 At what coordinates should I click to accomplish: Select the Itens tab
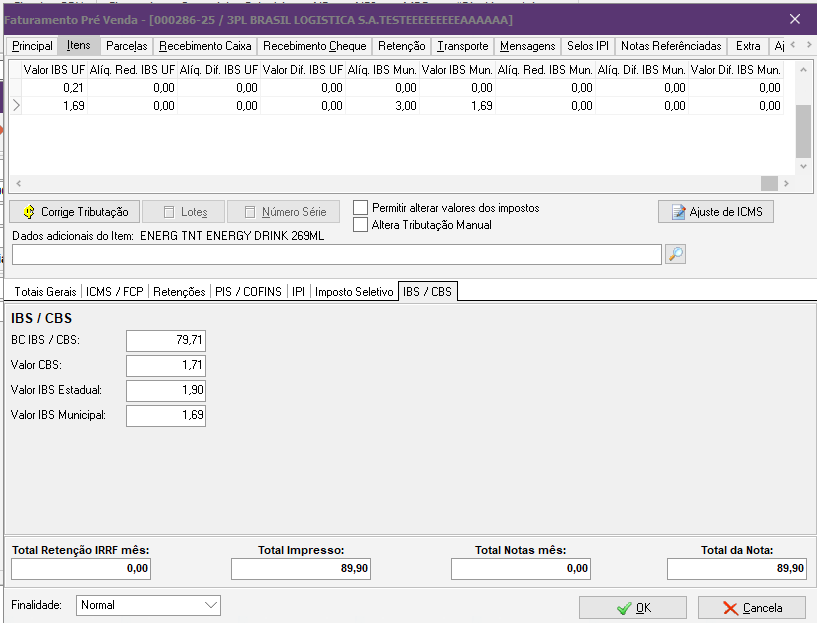[79, 45]
